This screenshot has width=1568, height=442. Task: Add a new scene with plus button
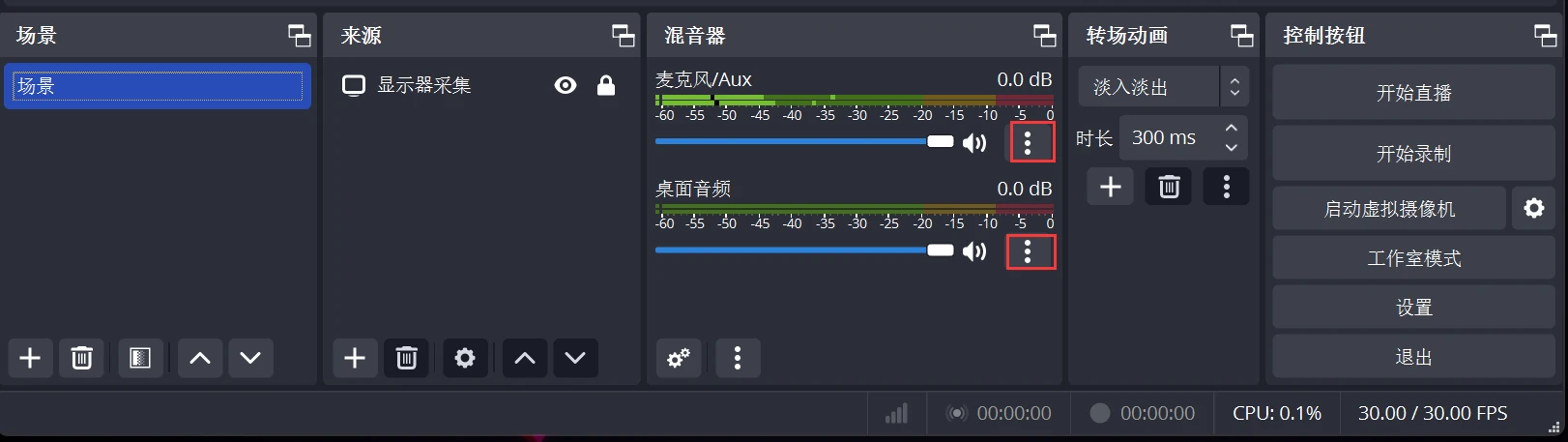(30, 358)
